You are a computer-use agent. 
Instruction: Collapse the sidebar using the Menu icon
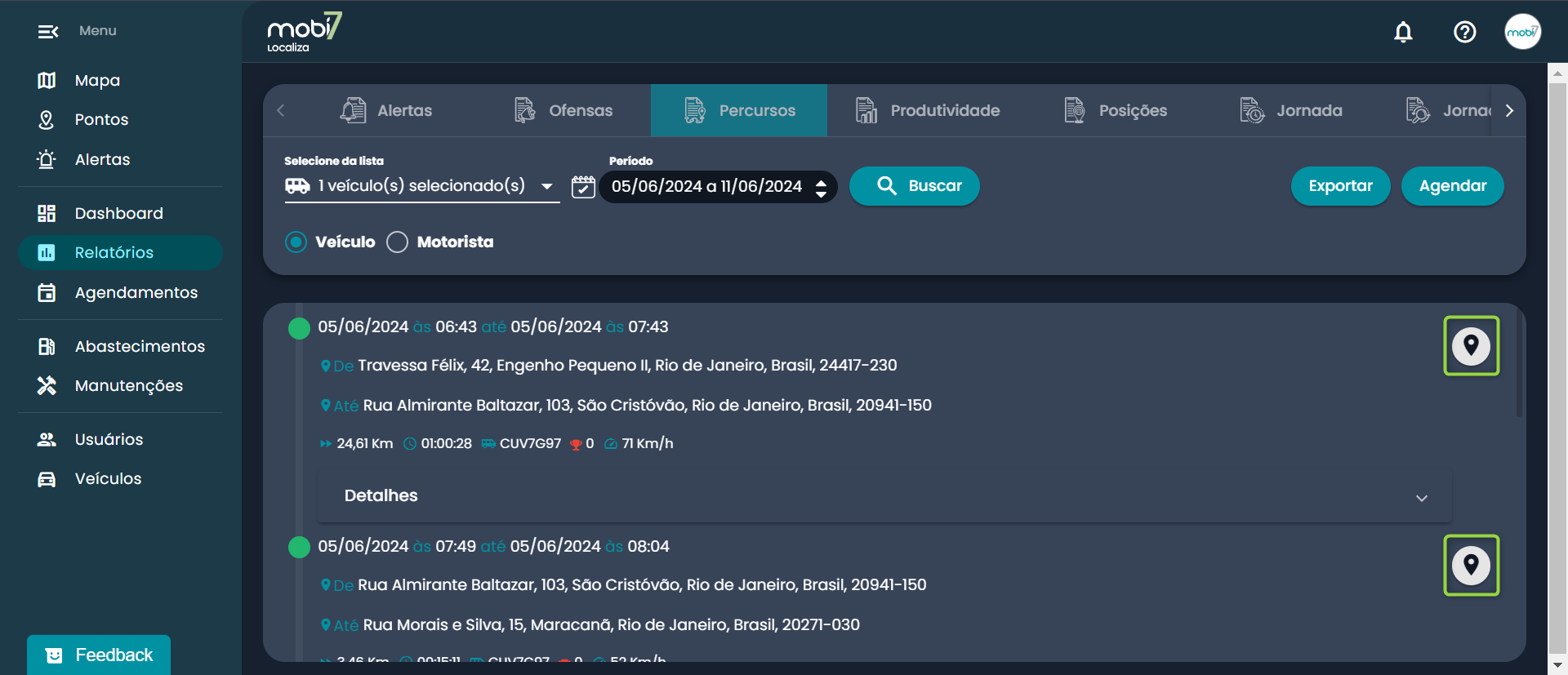48,31
